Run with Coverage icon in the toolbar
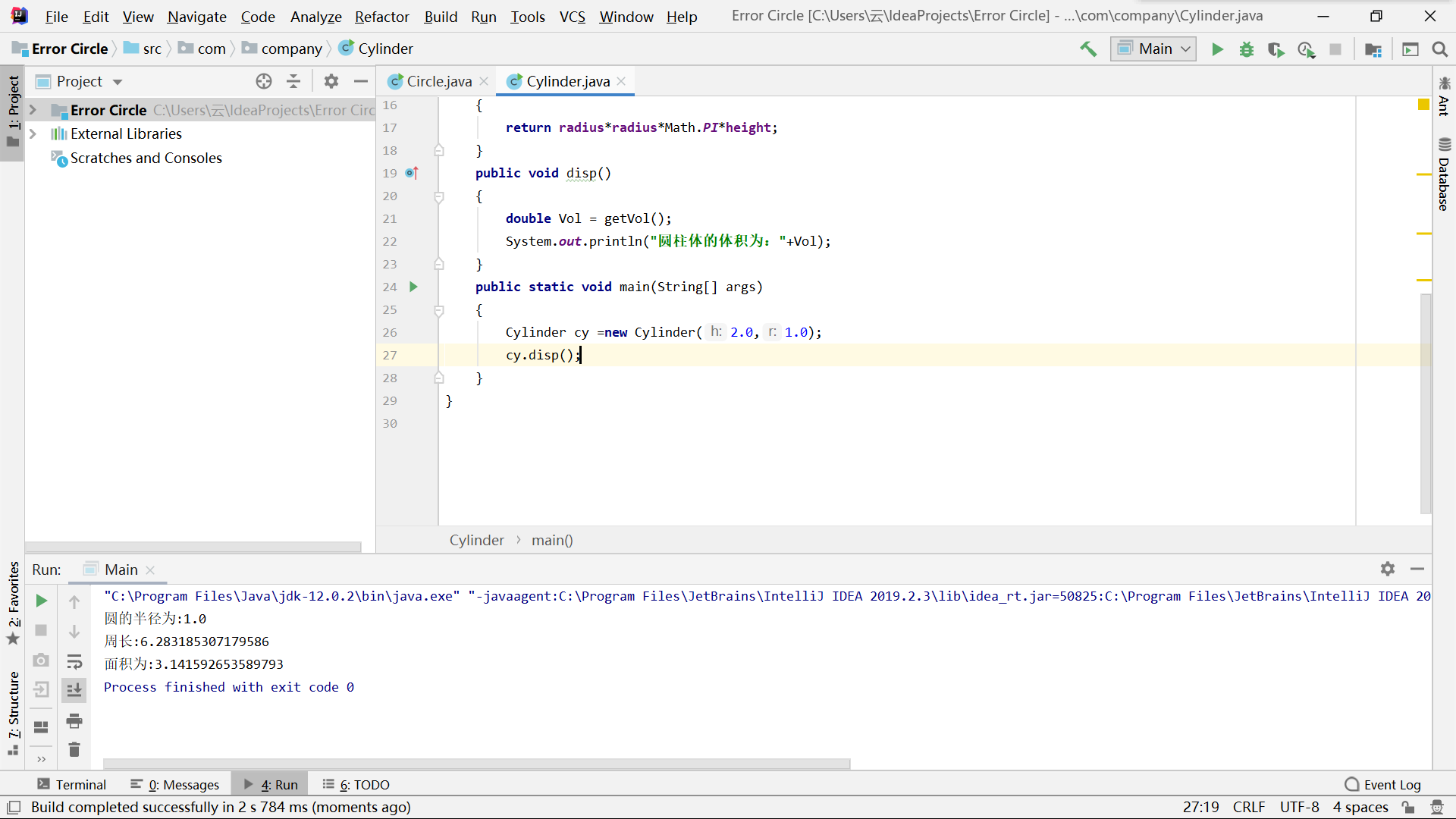The width and height of the screenshot is (1456, 819). pyautogui.click(x=1276, y=49)
